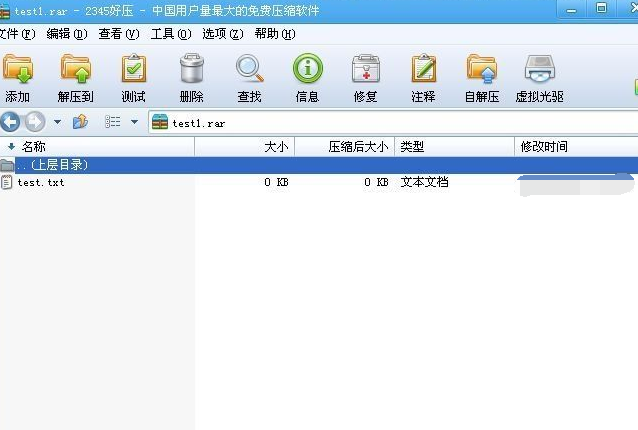
Task: Click the test.txt file icon
Action: click(7, 182)
